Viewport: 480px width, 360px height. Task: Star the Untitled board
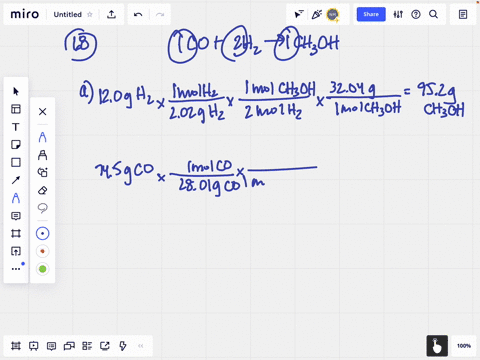coord(90,14)
